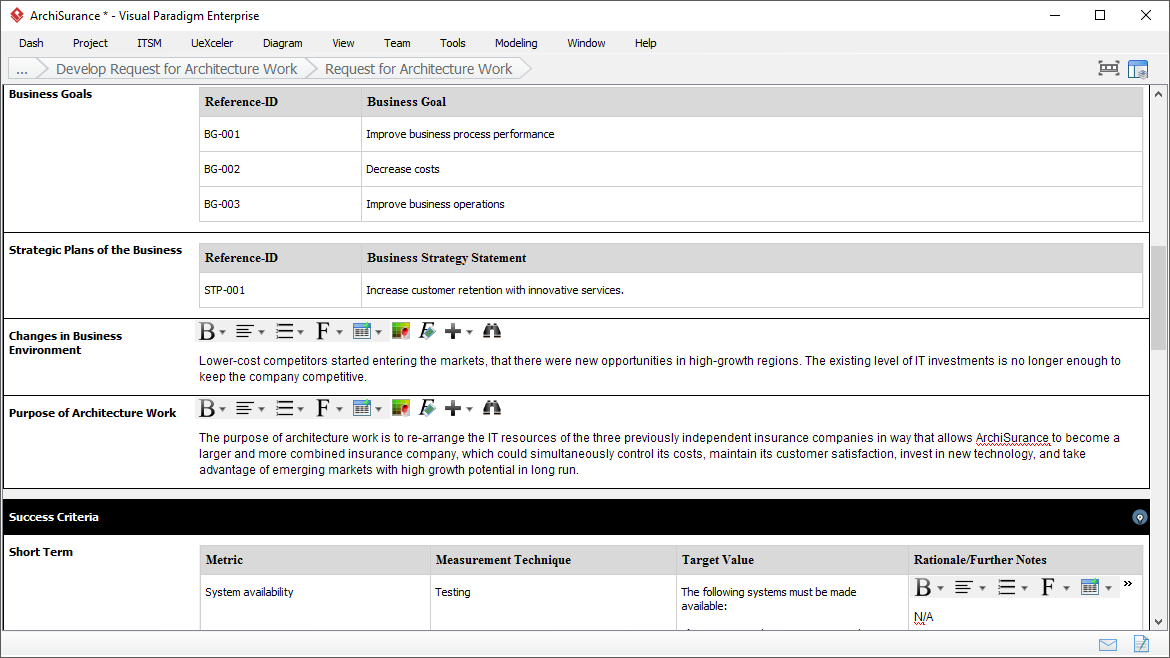Open the Modeling menu
1170x658 pixels.
[x=516, y=43]
